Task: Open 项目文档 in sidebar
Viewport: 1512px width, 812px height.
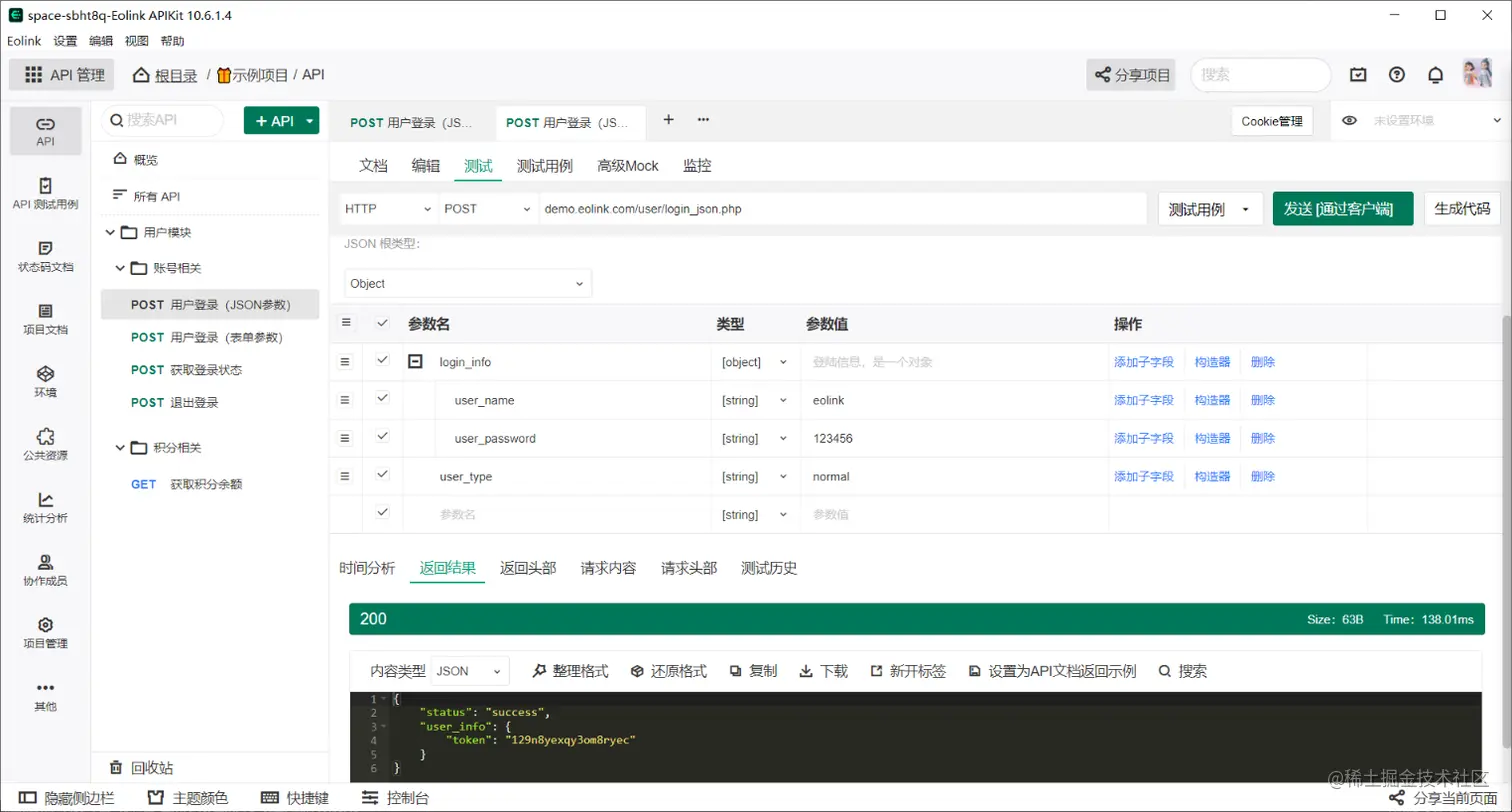Action: pos(45,319)
